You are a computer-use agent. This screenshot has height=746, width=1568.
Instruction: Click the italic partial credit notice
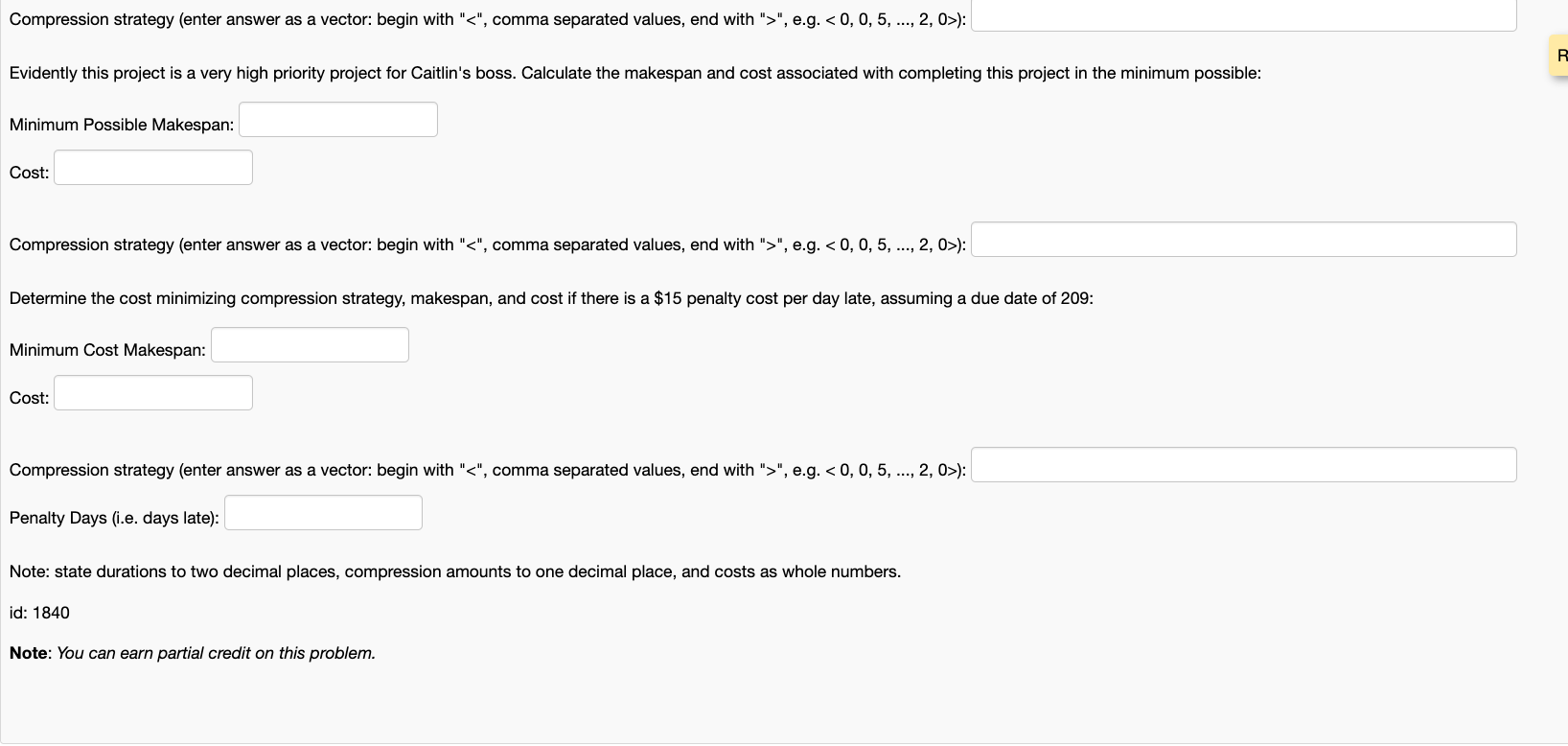tap(216, 653)
